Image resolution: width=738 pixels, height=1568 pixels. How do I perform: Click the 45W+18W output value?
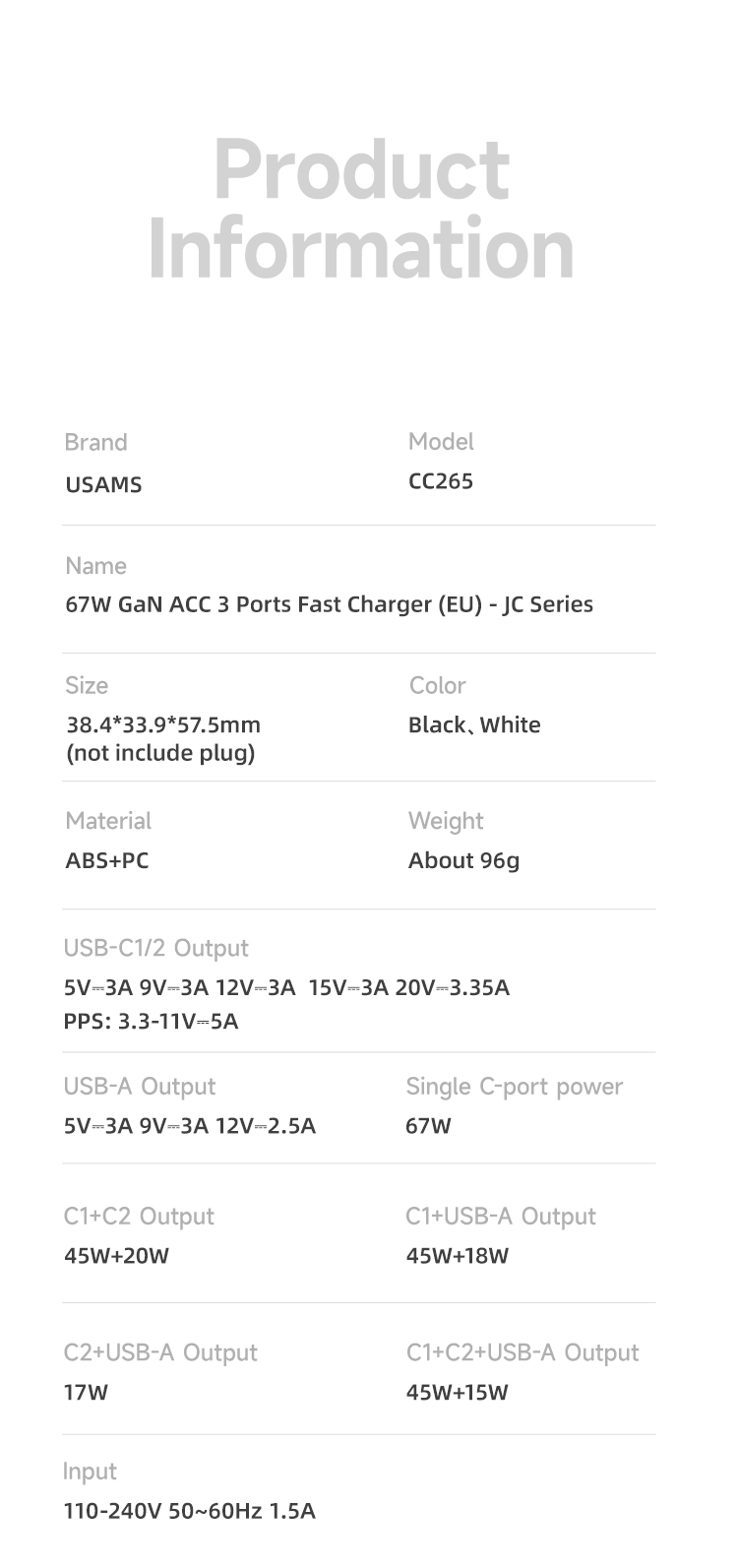coord(457,1256)
